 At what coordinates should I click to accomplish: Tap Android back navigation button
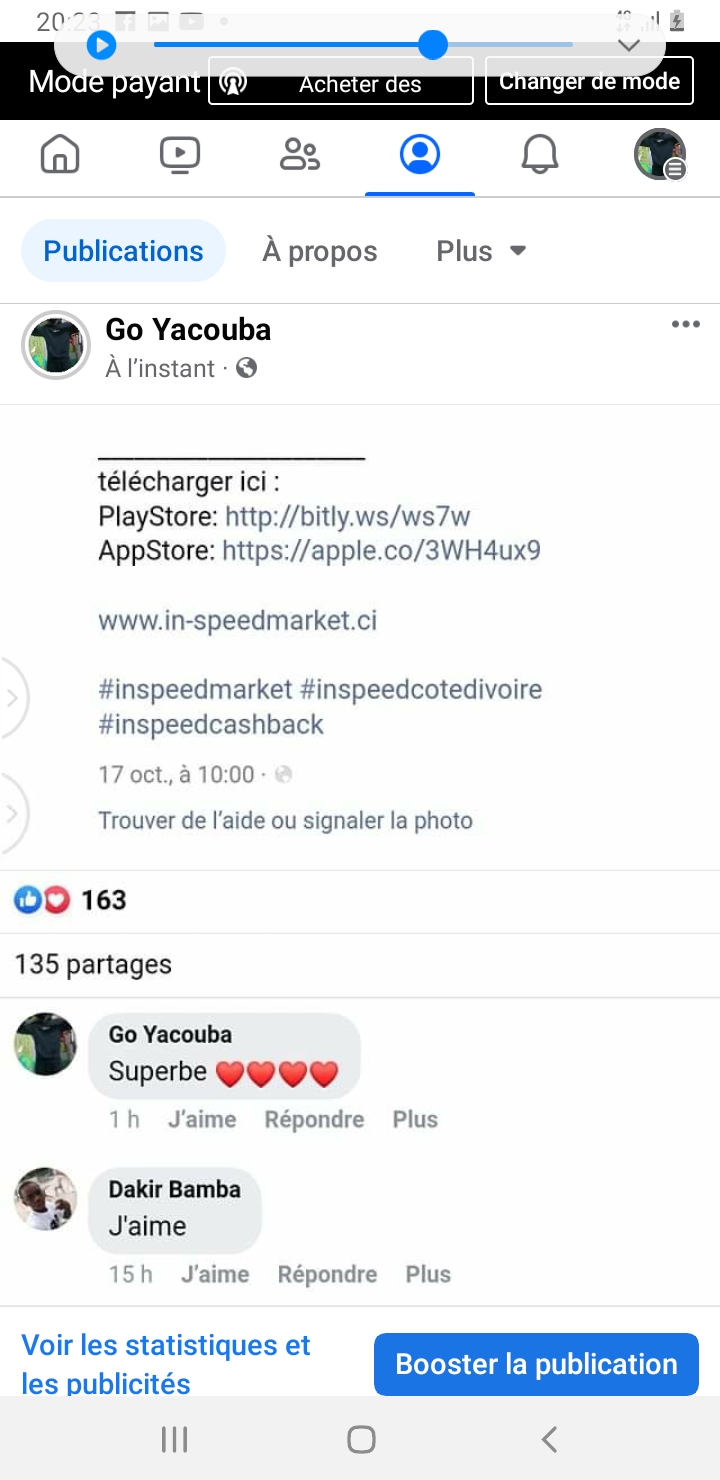click(549, 1439)
